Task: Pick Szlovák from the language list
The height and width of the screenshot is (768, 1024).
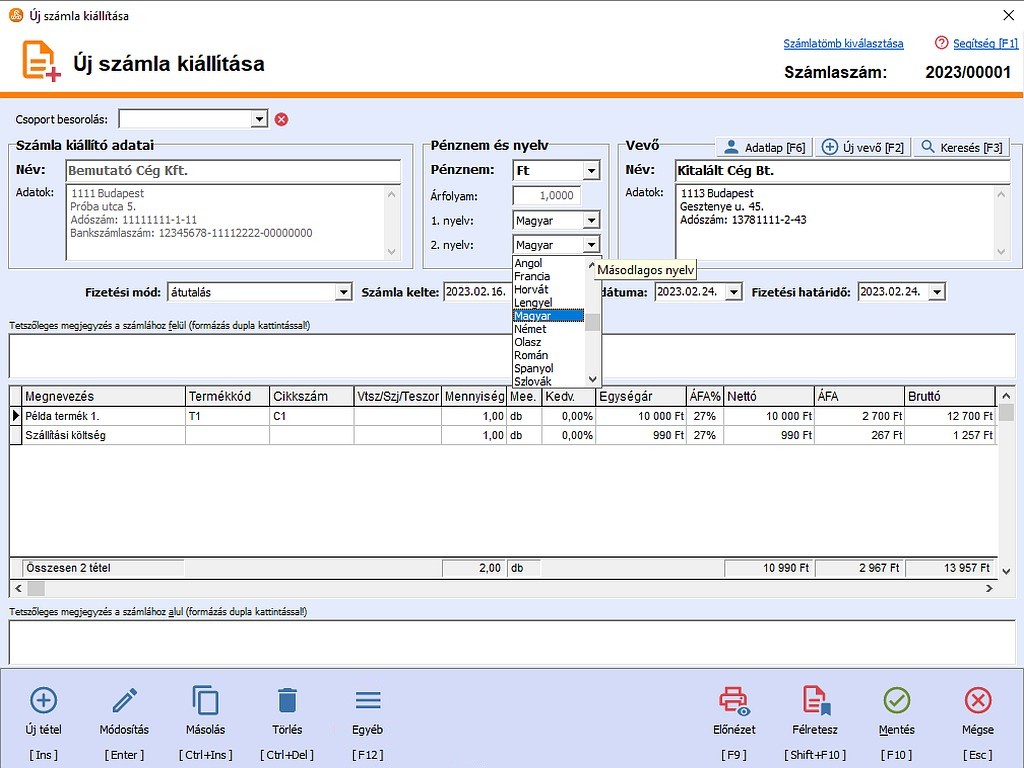Action: click(x=532, y=381)
